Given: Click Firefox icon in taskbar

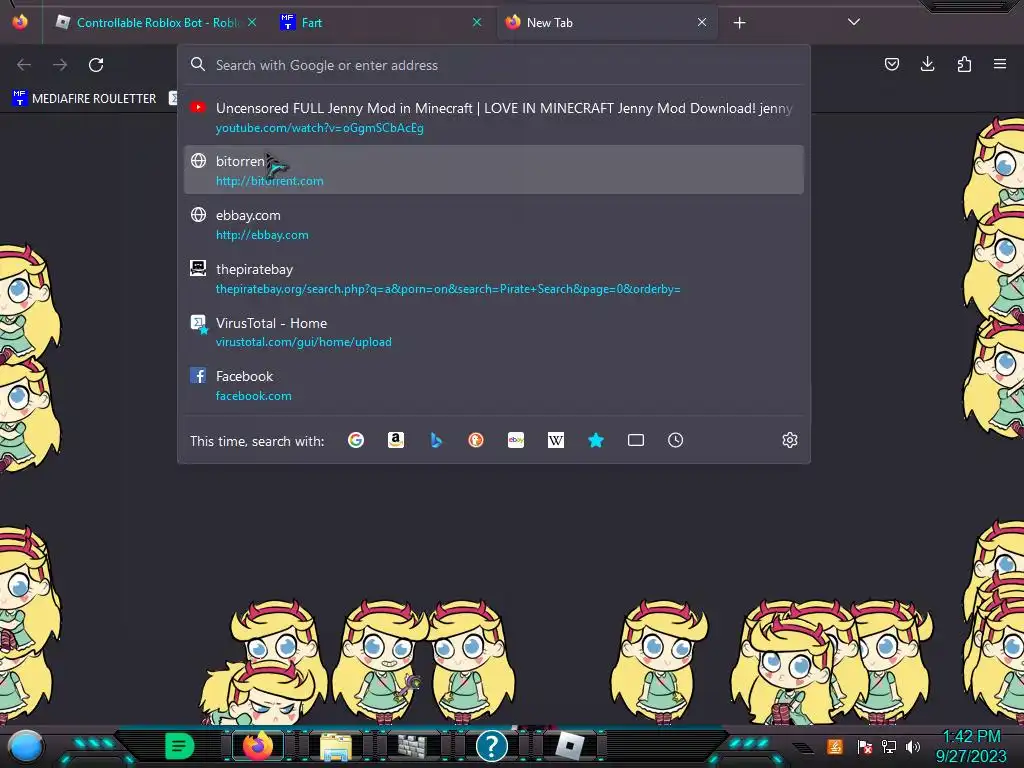Looking at the screenshot, I should tap(258, 746).
